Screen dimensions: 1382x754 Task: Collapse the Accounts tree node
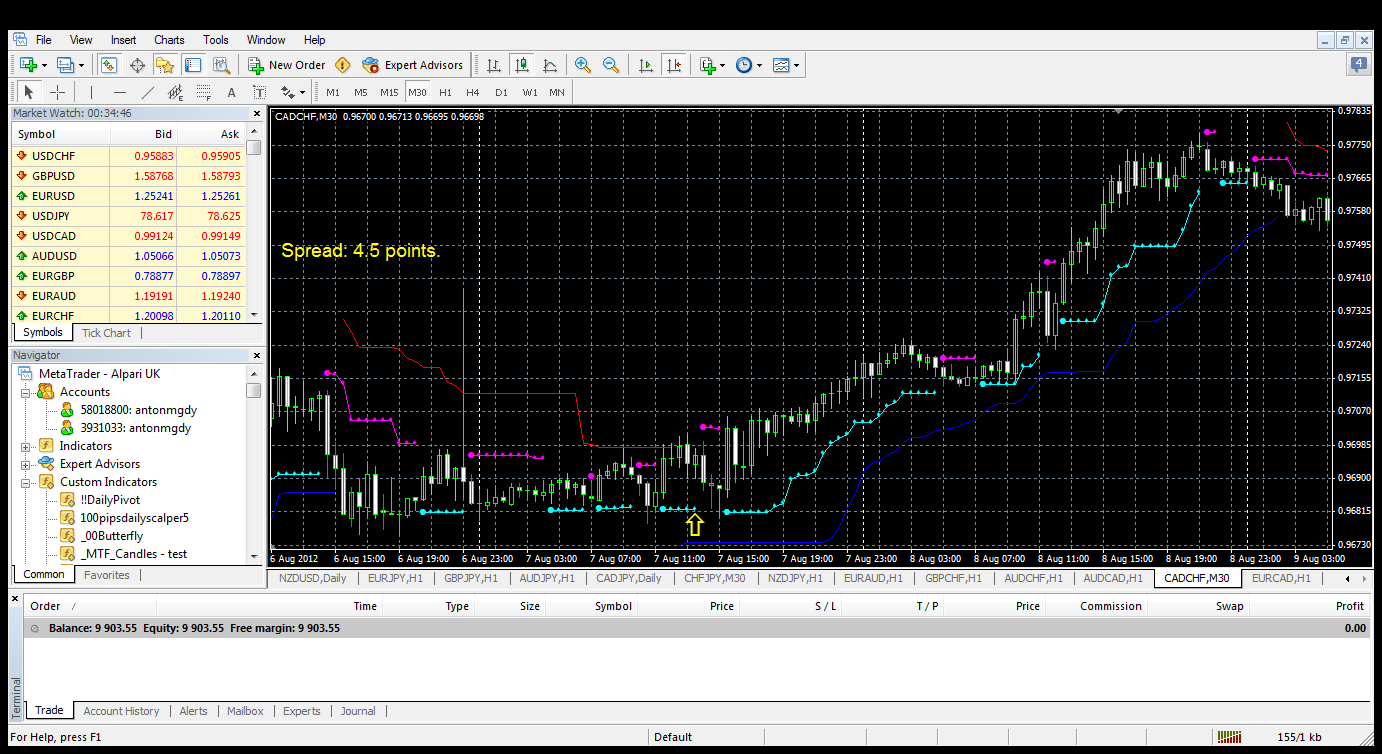tap(26, 392)
